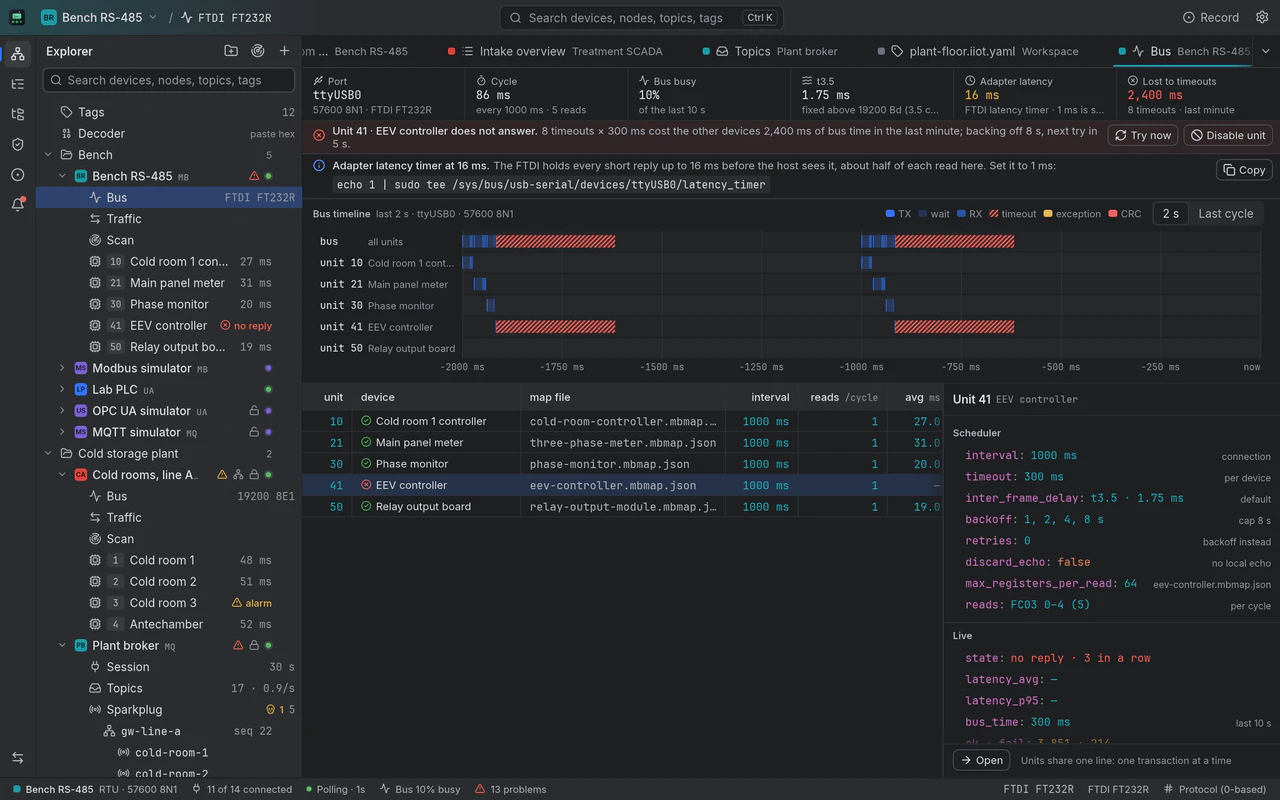1280x800 pixels.
Task: Click the top search devices field
Action: pos(641,17)
